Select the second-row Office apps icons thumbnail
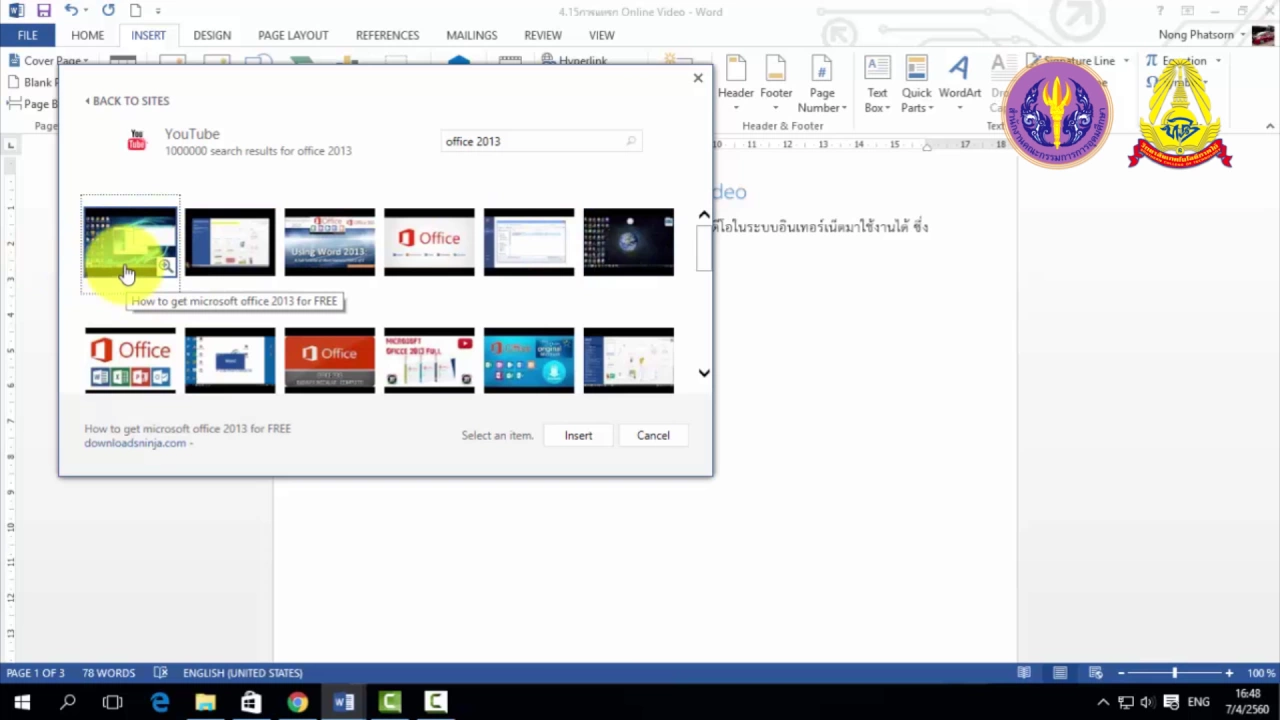Viewport: 1280px width, 720px height. click(130, 360)
